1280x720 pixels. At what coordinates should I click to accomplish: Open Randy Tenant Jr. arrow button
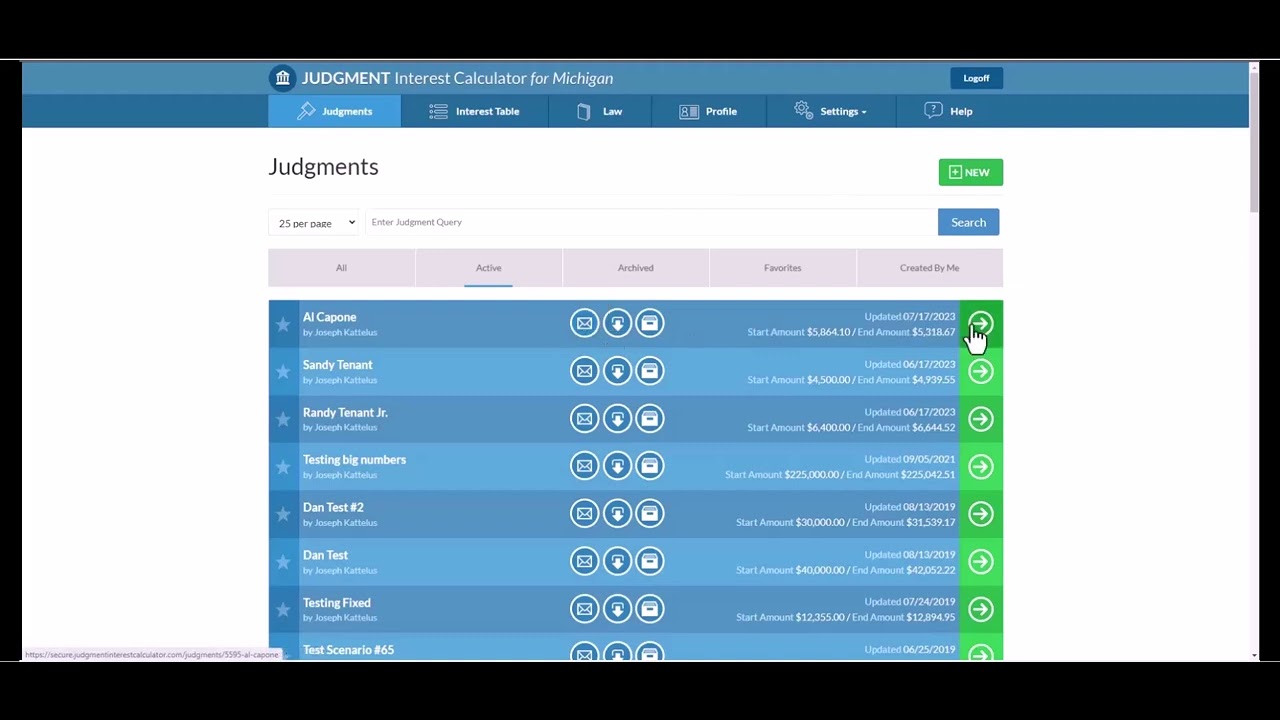[x=981, y=419]
